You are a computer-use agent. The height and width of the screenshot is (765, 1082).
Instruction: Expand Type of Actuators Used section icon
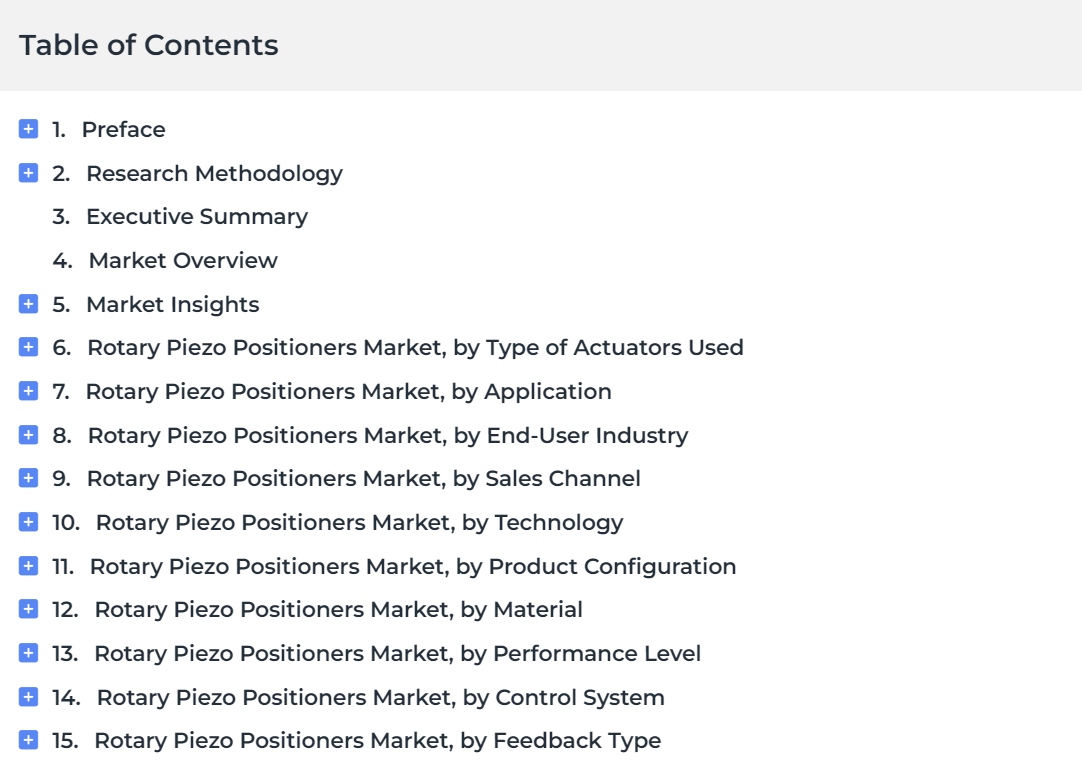(x=28, y=347)
